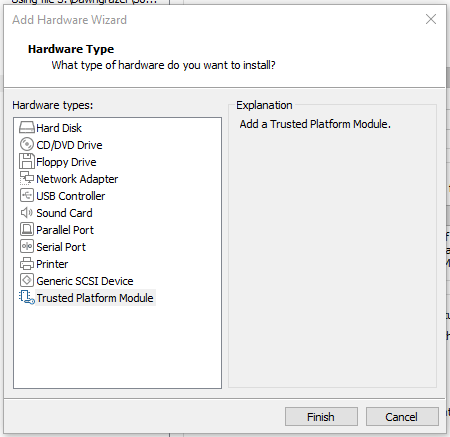Viewport: 450px width, 437px height.
Task: Click the Sound Card speaker icon
Action: [x=27, y=212]
